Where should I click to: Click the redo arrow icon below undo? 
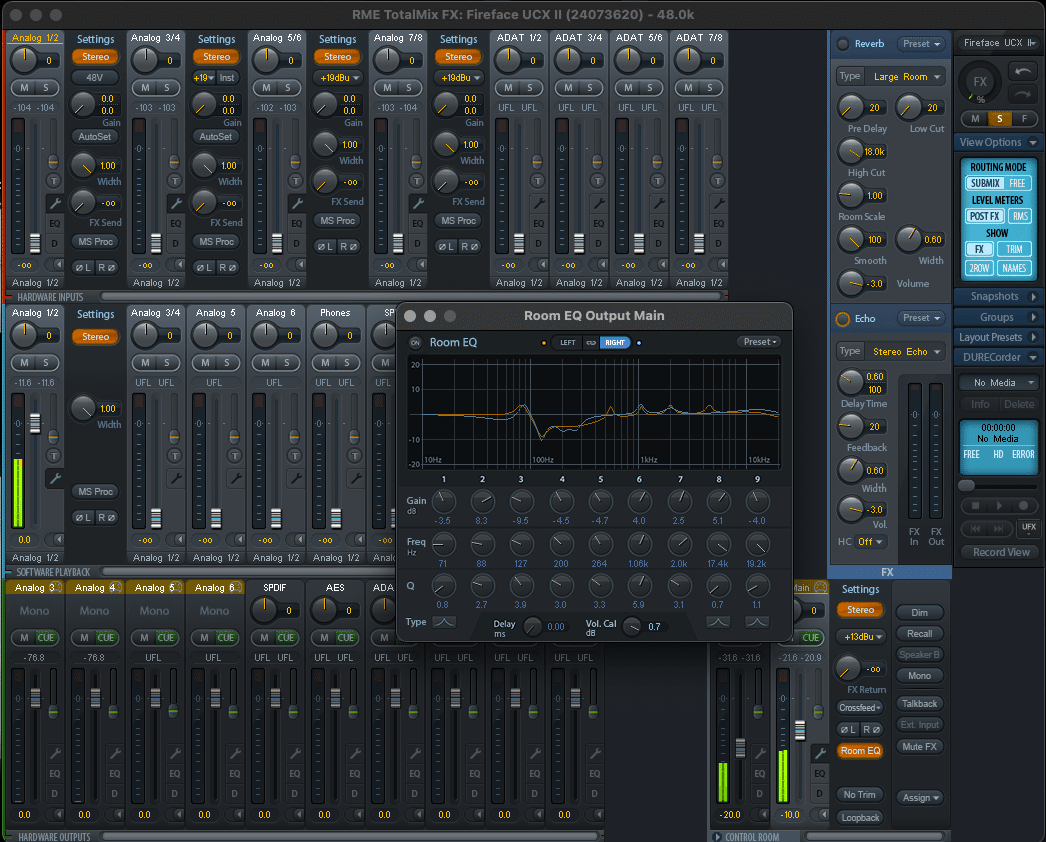click(1022, 94)
